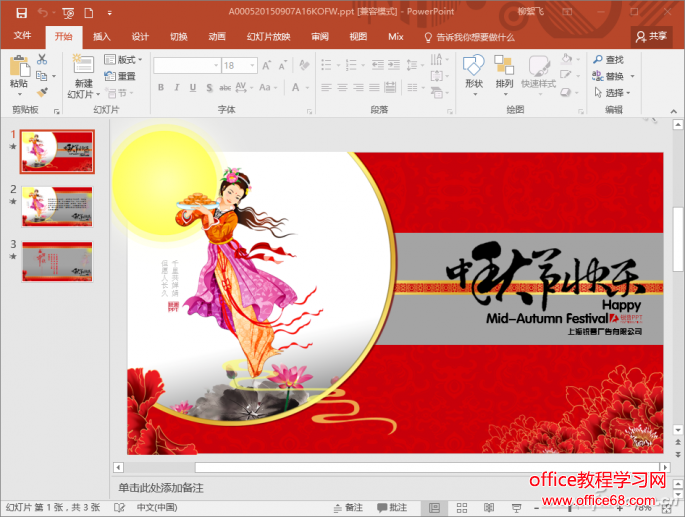
Task: Open the font size dropdown
Action: click(253, 66)
